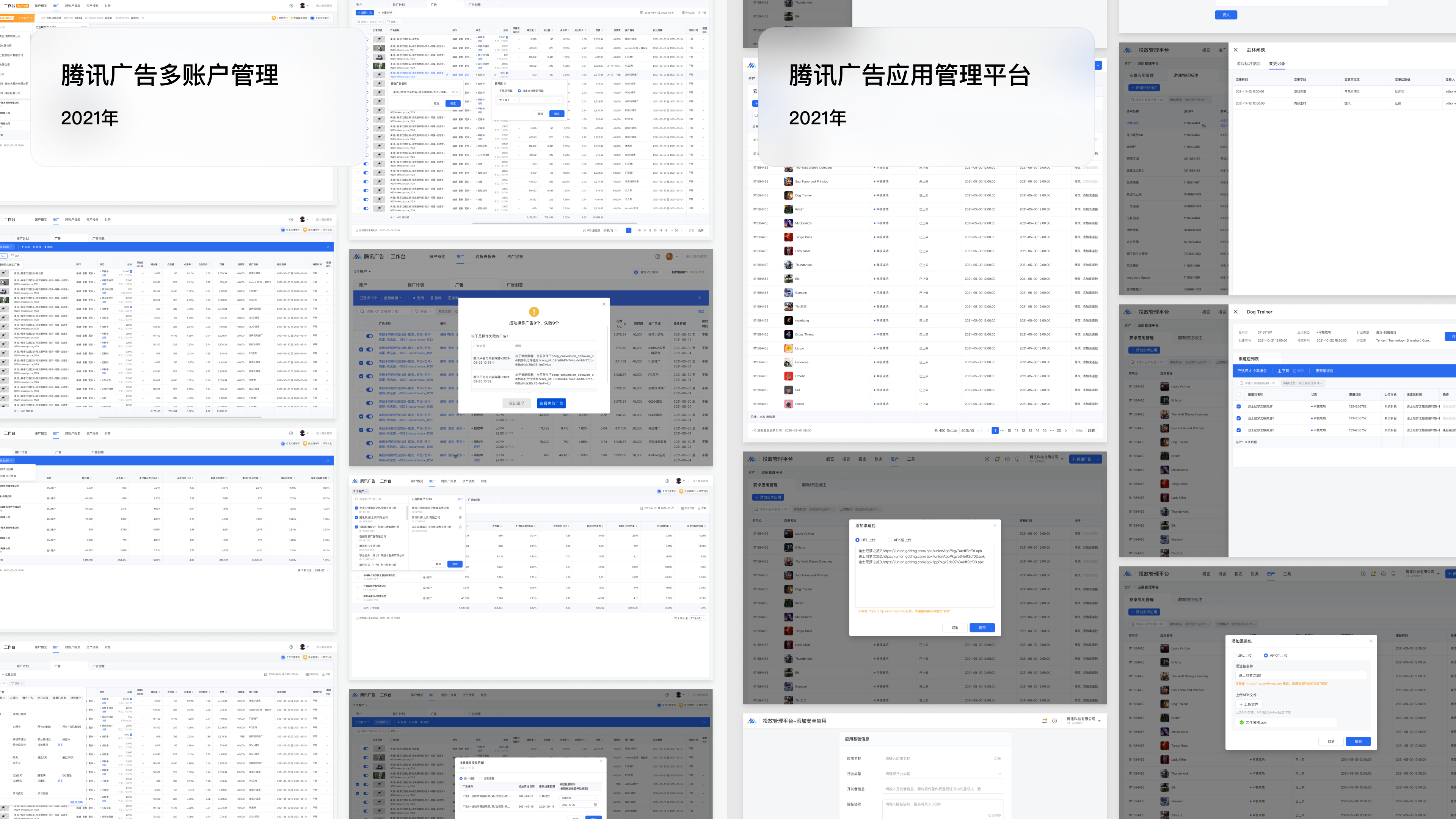
Task: Uncheck 迪士尼梦之旅渠道3 checkbox
Action: (1239, 430)
